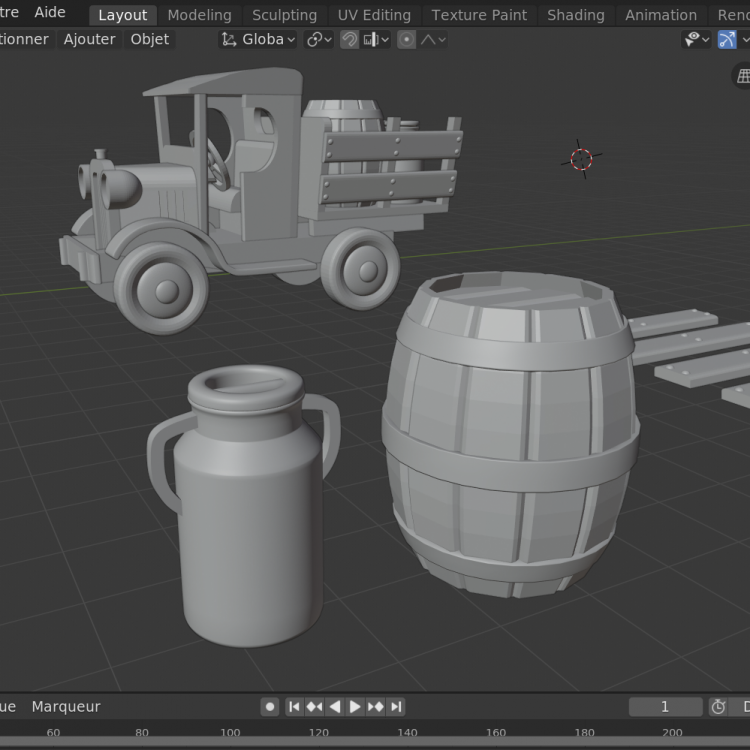The image size is (750, 750).
Task: Open the Shading workspace tab
Action: (575, 15)
